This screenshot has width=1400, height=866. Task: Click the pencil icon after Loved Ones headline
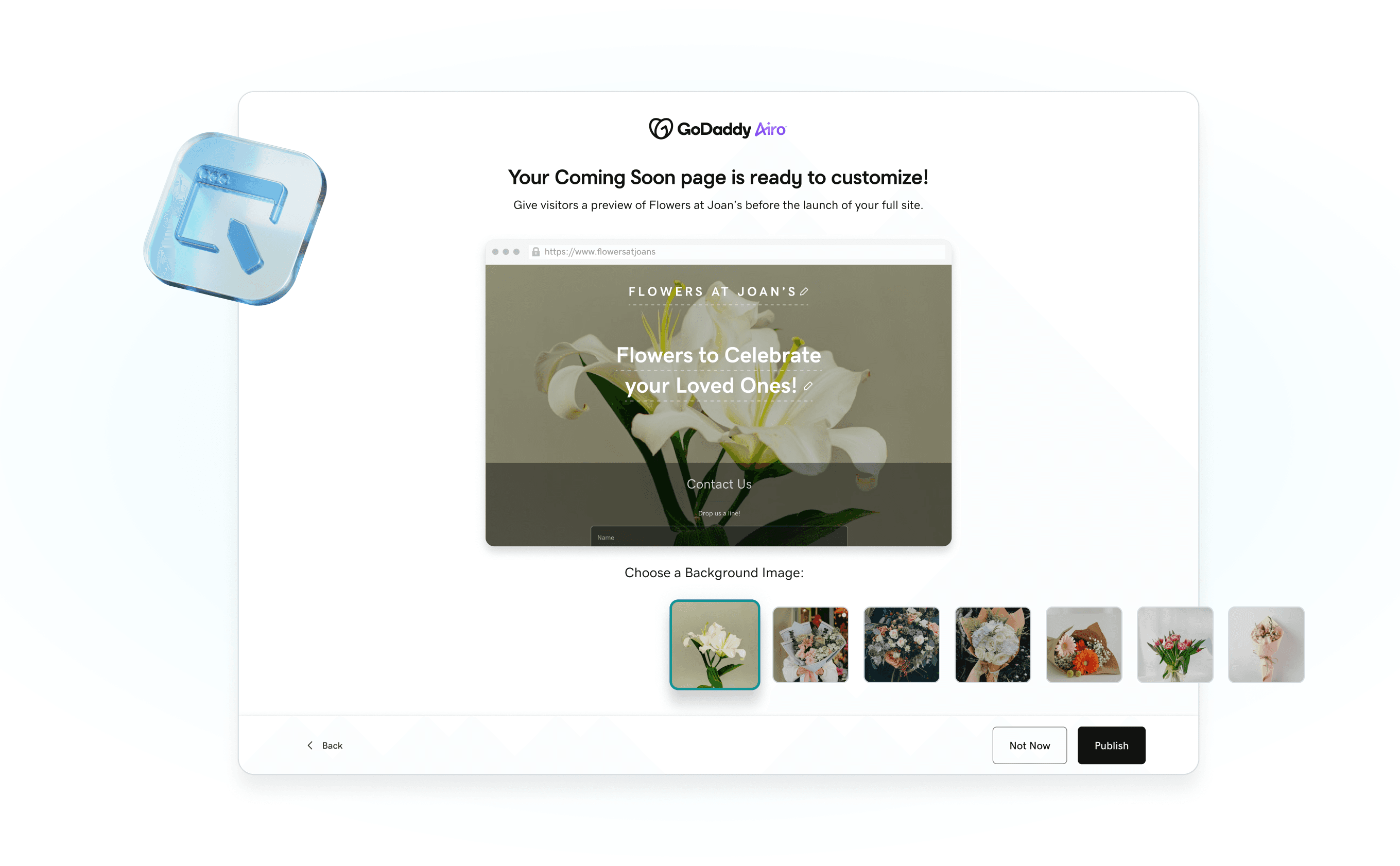(808, 386)
